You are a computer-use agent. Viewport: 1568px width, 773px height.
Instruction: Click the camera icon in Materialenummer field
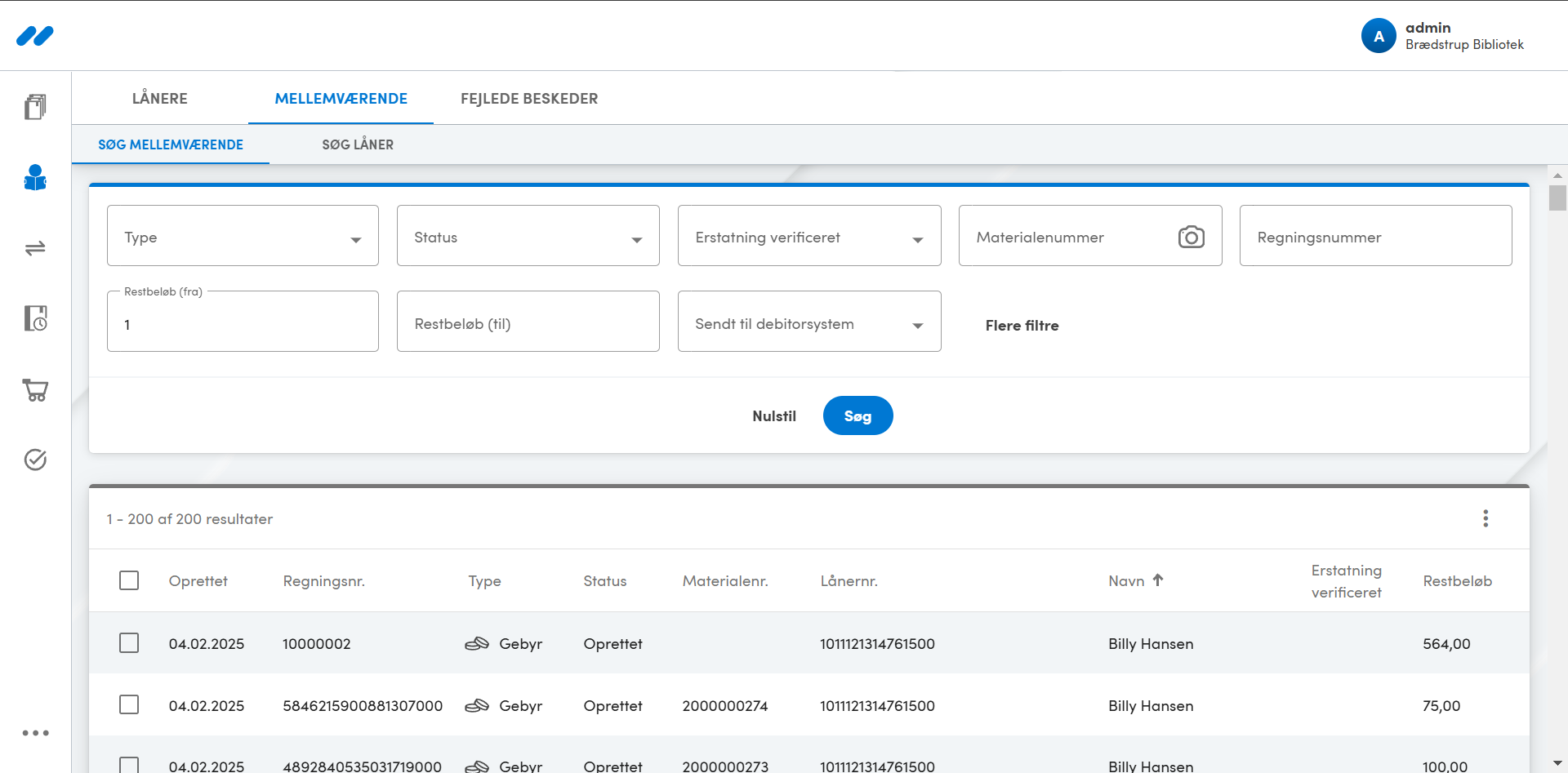(x=1191, y=237)
